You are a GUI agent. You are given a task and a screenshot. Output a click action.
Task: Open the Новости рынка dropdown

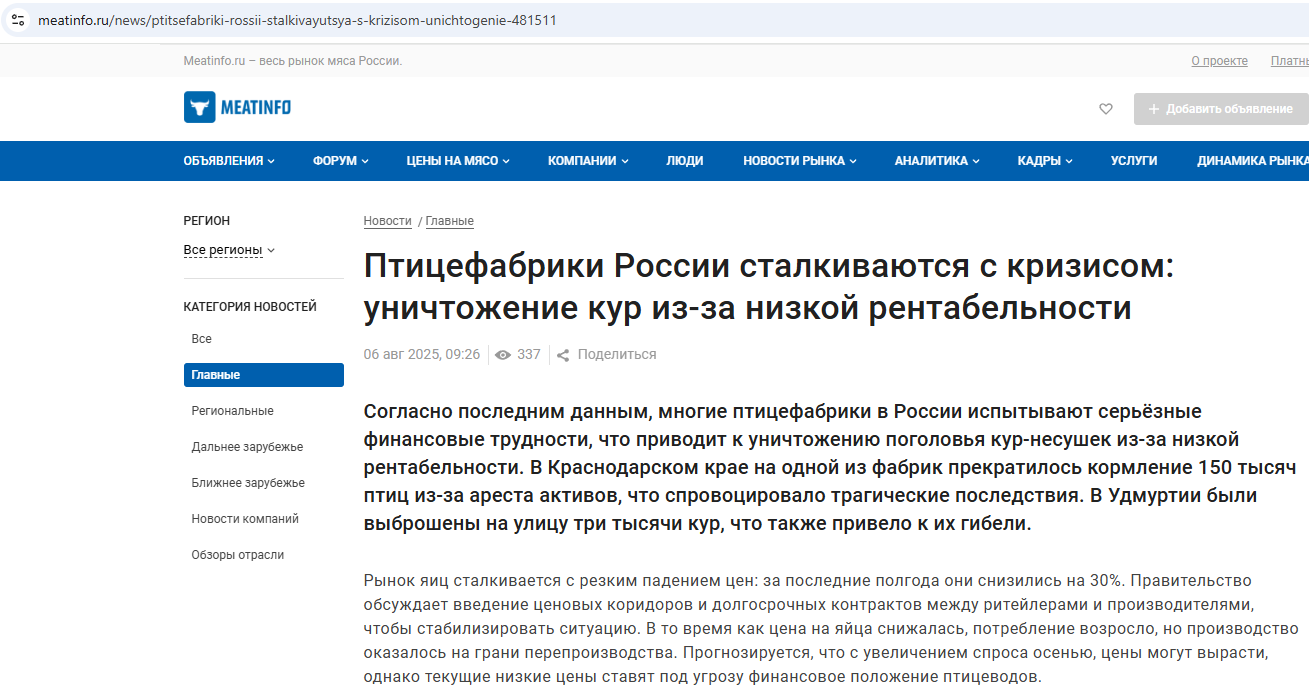[x=800, y=161]
